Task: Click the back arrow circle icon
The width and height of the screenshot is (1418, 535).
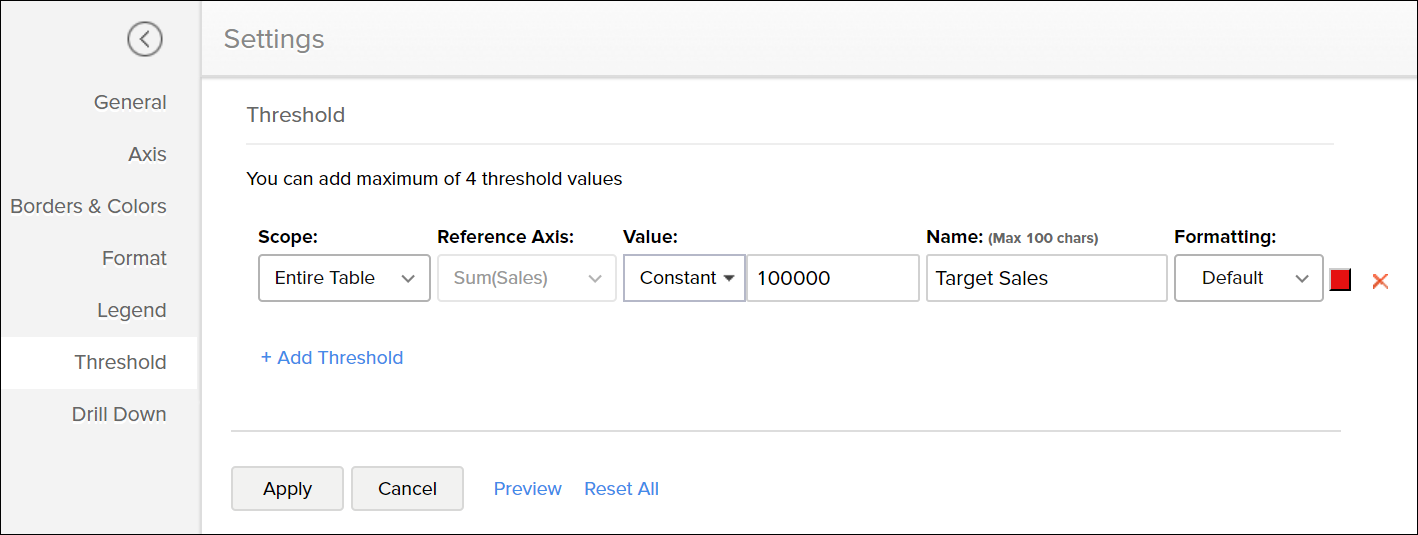Action: click(145, 39)
